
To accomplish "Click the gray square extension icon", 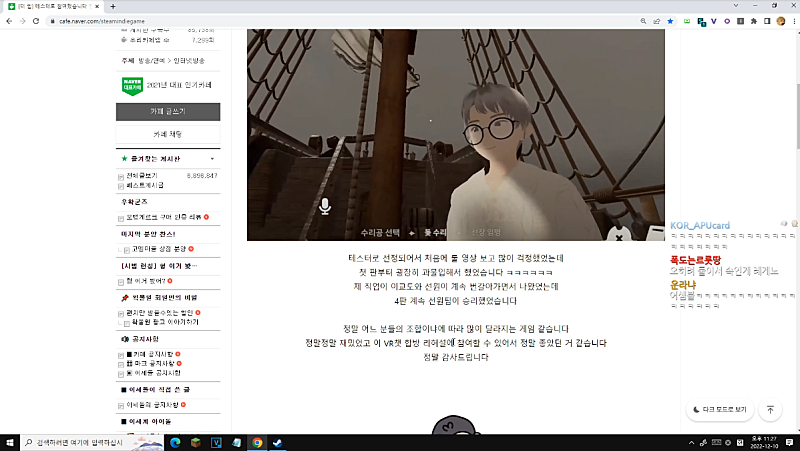I will [740, 21].
